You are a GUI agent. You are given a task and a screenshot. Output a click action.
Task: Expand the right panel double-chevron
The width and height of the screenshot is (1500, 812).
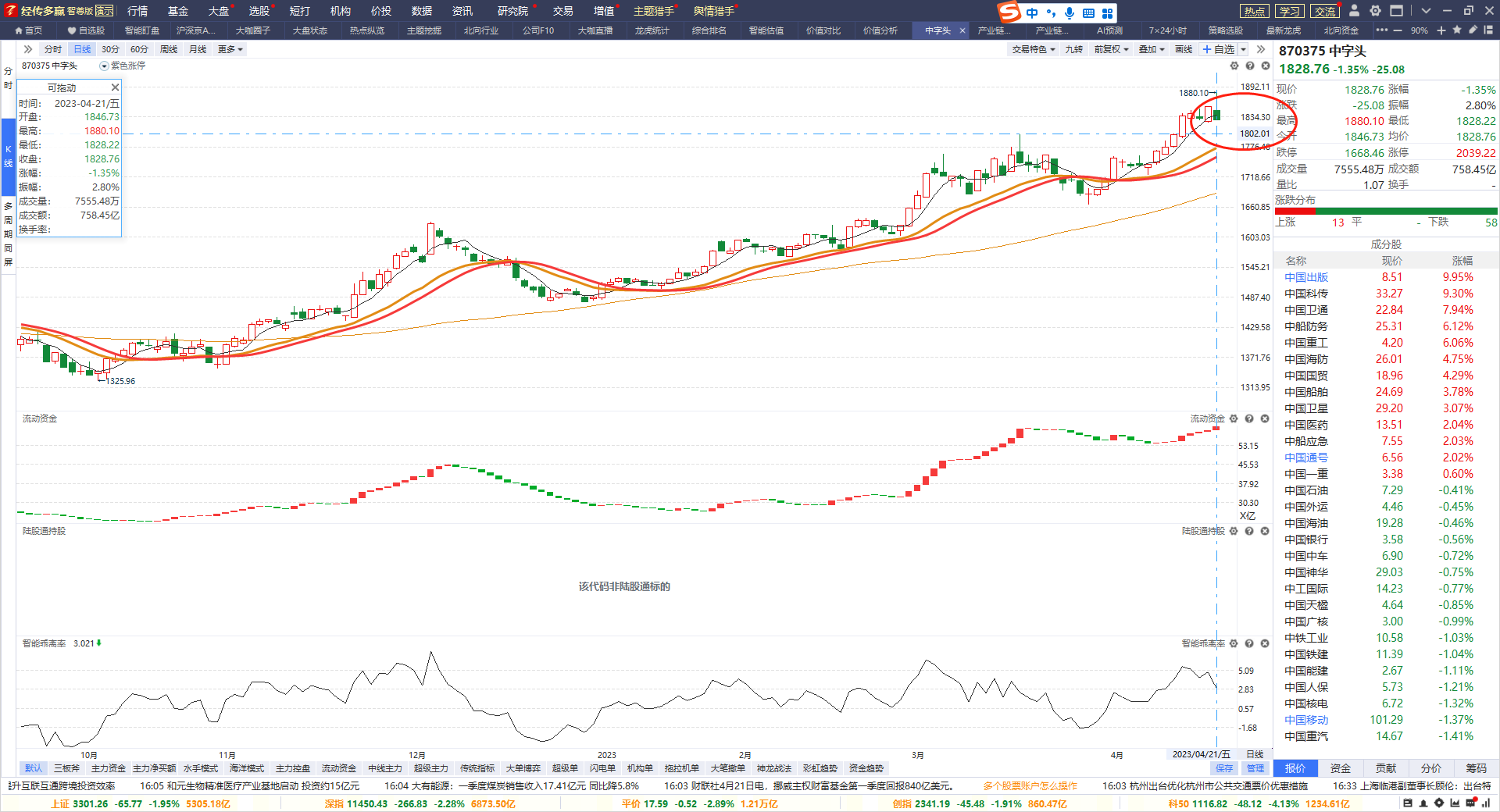tap(1260, 49)
